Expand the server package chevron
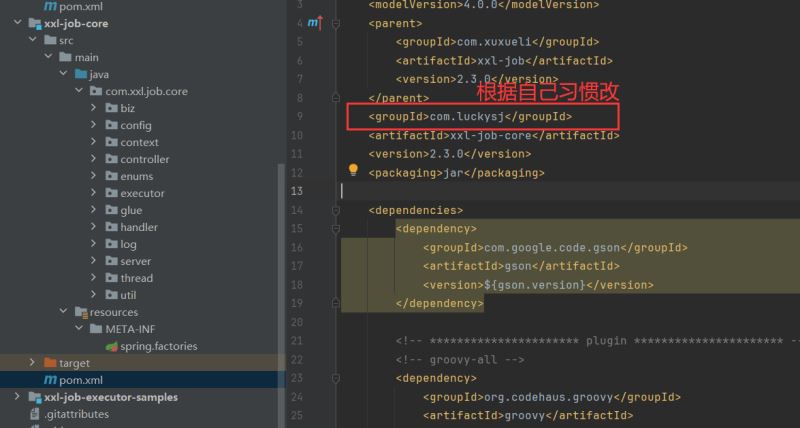This screenshot has width=800, height=428. pyautogui.click(x=93, y=261)
